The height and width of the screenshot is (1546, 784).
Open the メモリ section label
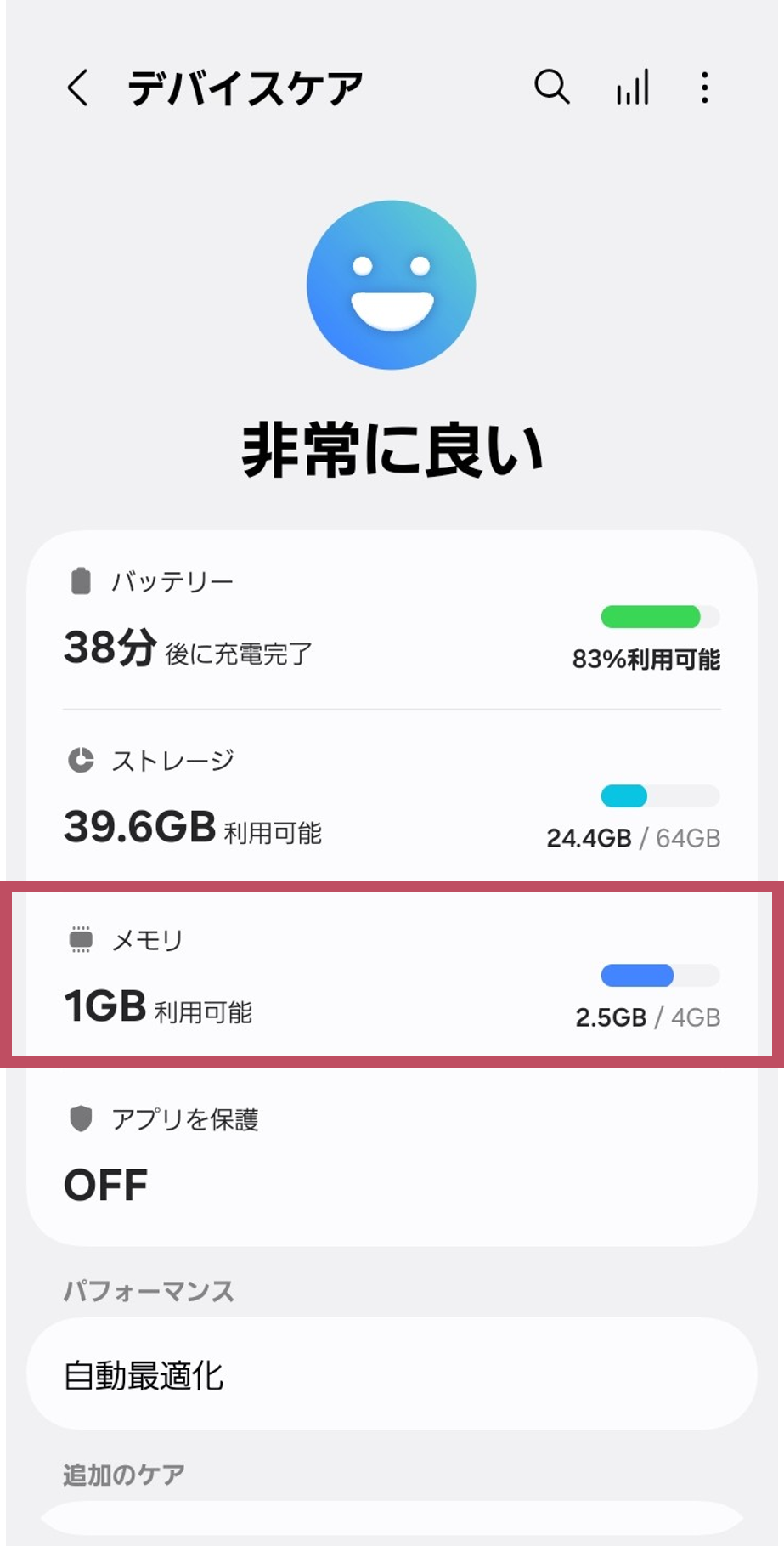(x=148, y=940)
